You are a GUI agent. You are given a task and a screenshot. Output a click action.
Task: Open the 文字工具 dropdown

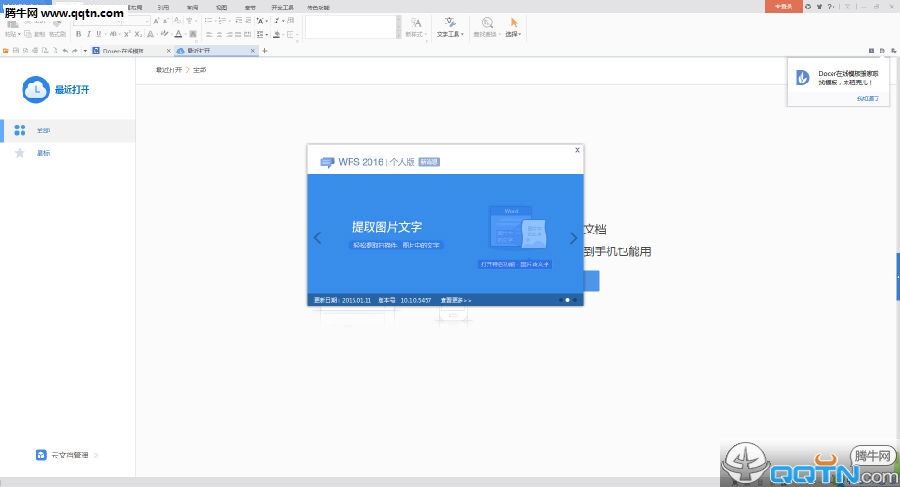coord(449,34)
